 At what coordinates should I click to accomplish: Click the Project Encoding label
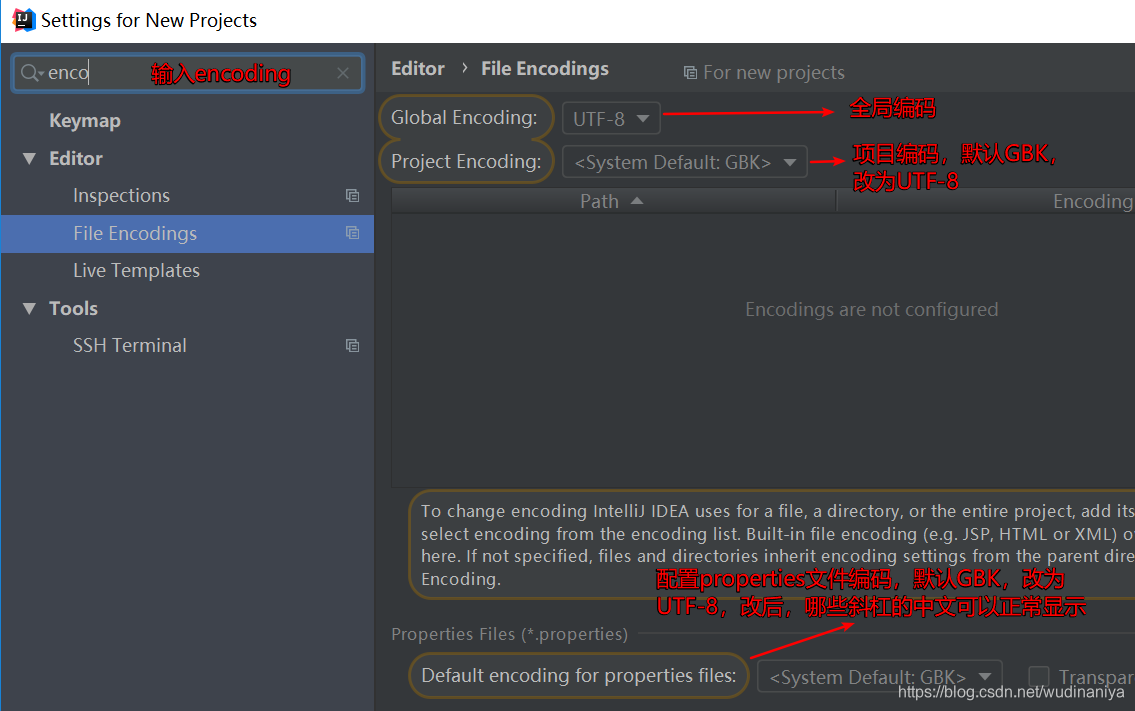466,161
